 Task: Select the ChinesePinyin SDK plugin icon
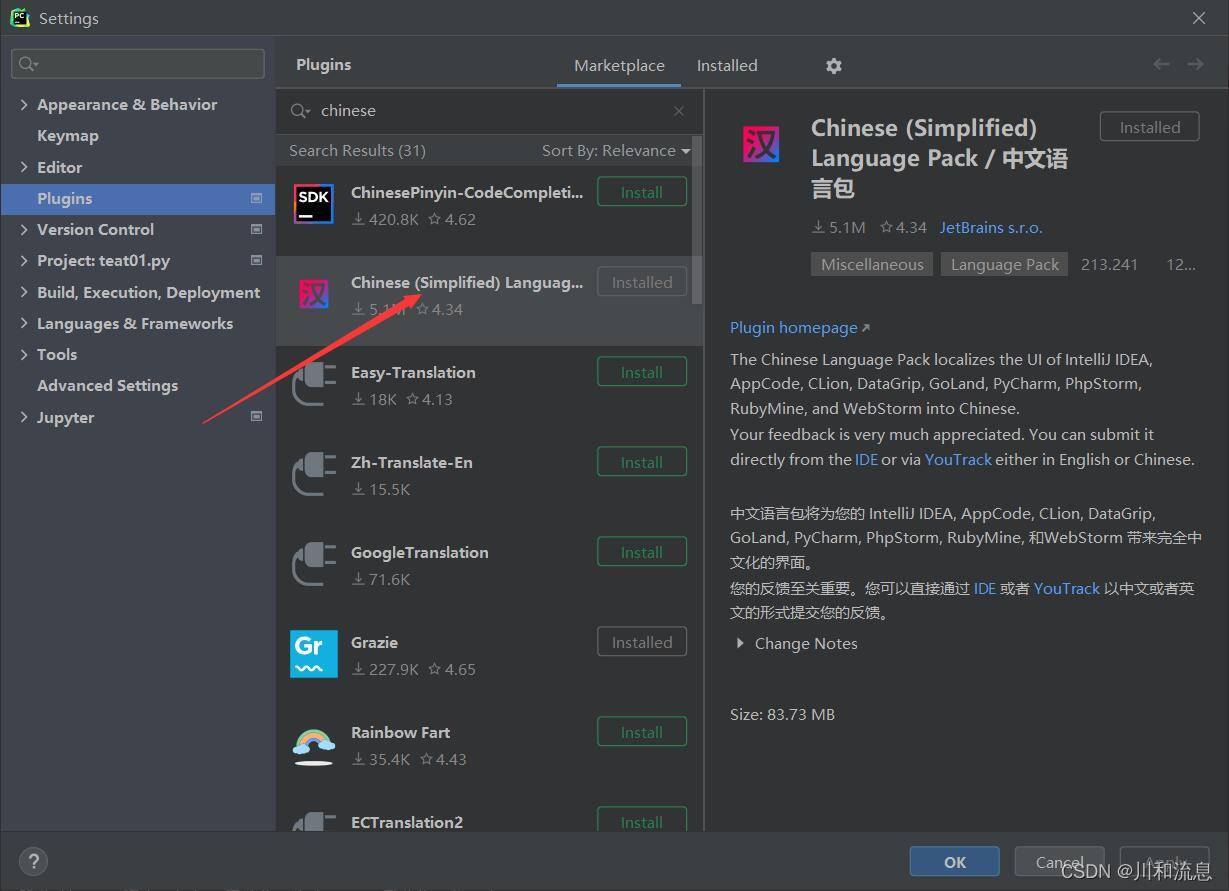pyautogui.click(x=313, y=204)
